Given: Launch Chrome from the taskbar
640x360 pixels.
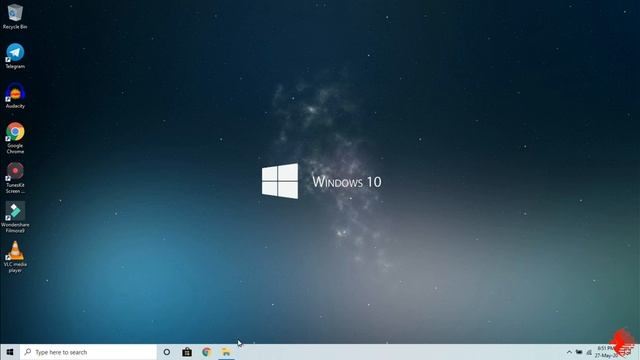Looking at the screenshot, I should [207, 352].
